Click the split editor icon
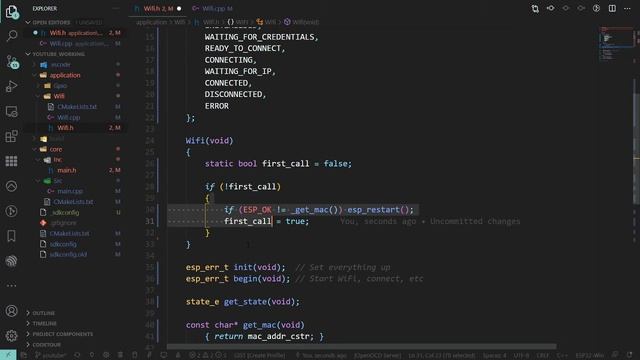Screen dimensions: 640x360 click(612, 9)
